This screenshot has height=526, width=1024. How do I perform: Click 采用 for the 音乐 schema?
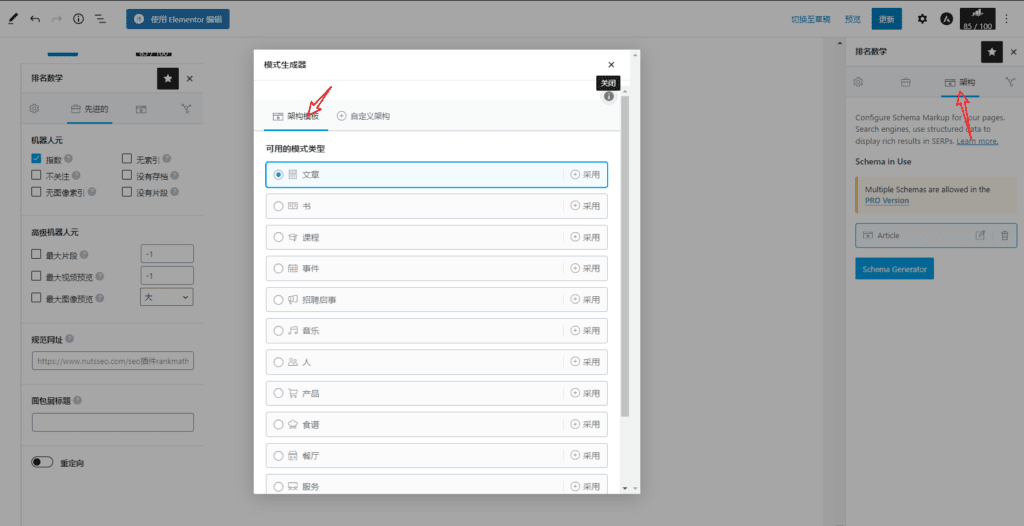tap(585, 331)
